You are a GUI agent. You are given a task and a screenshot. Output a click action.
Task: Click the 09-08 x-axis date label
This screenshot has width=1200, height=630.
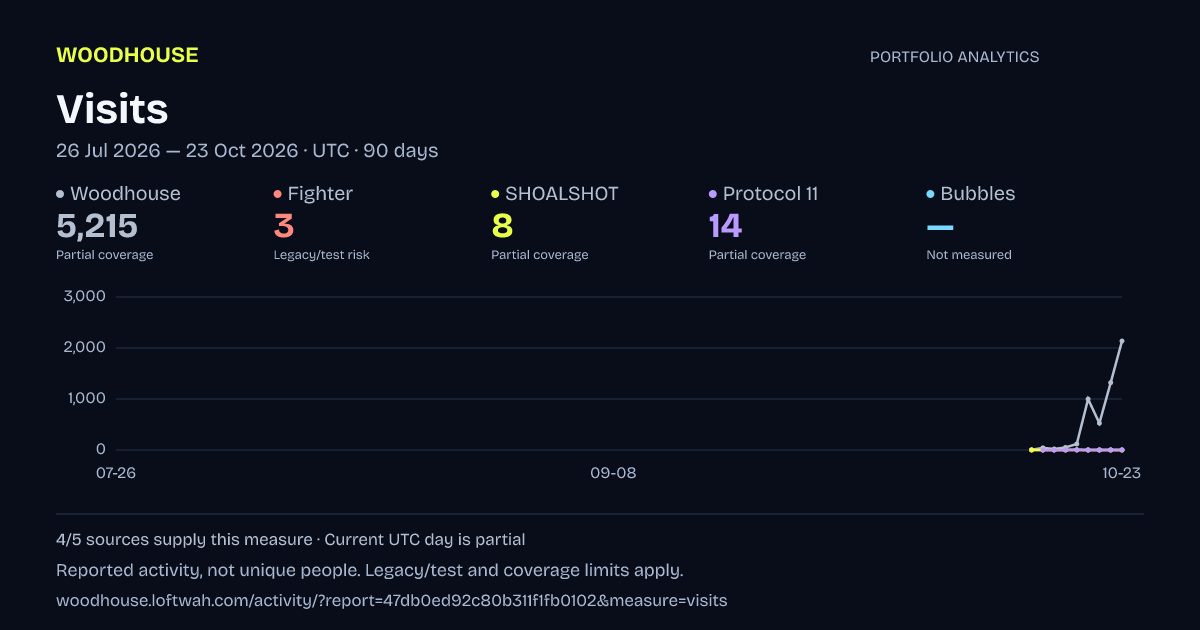coord(613,473)
